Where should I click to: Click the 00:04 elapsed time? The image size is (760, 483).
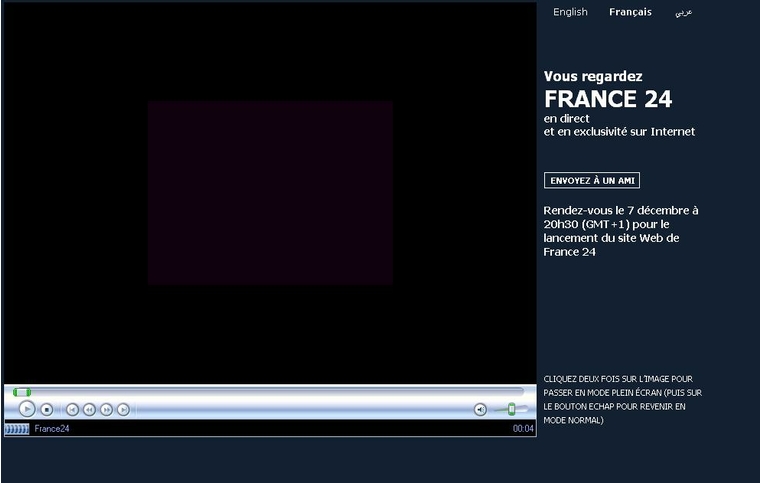pos(523,428)
